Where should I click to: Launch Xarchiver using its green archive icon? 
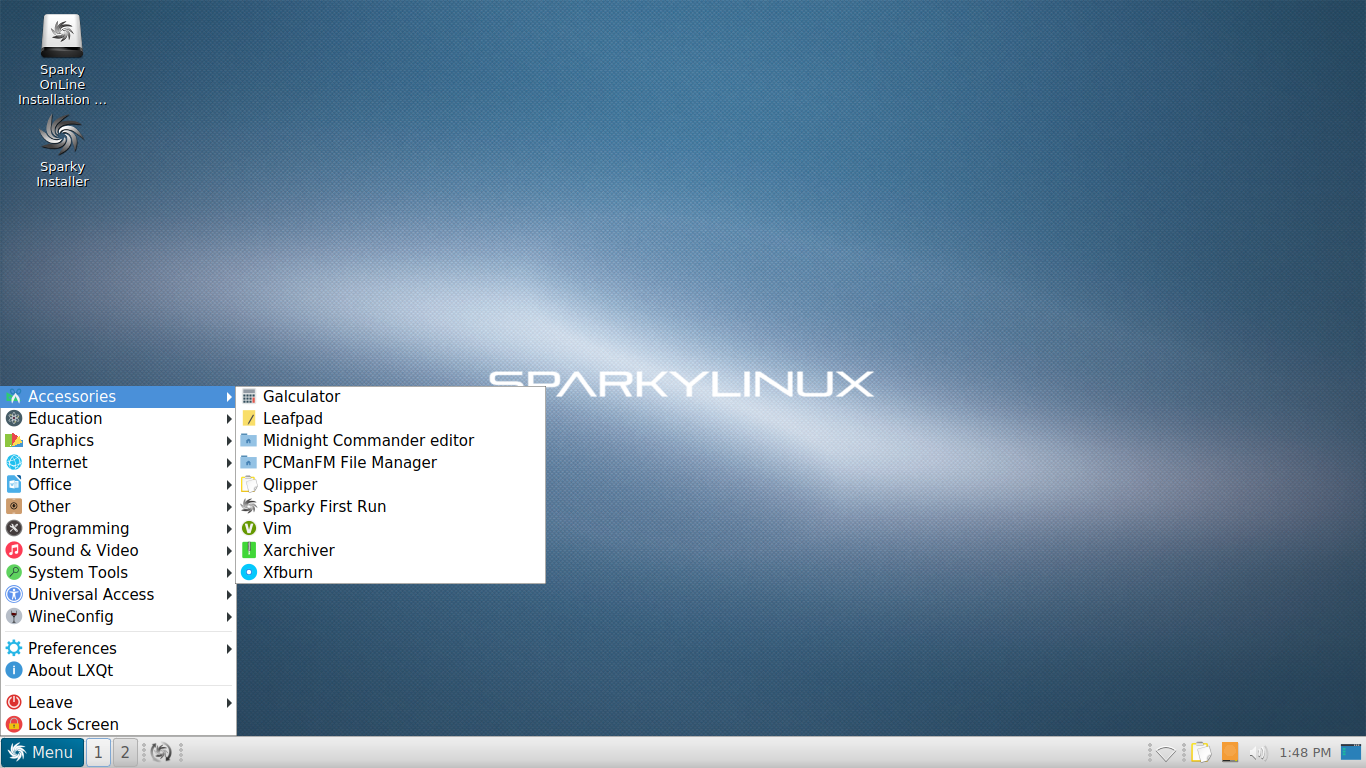click(x=249, y=551)
